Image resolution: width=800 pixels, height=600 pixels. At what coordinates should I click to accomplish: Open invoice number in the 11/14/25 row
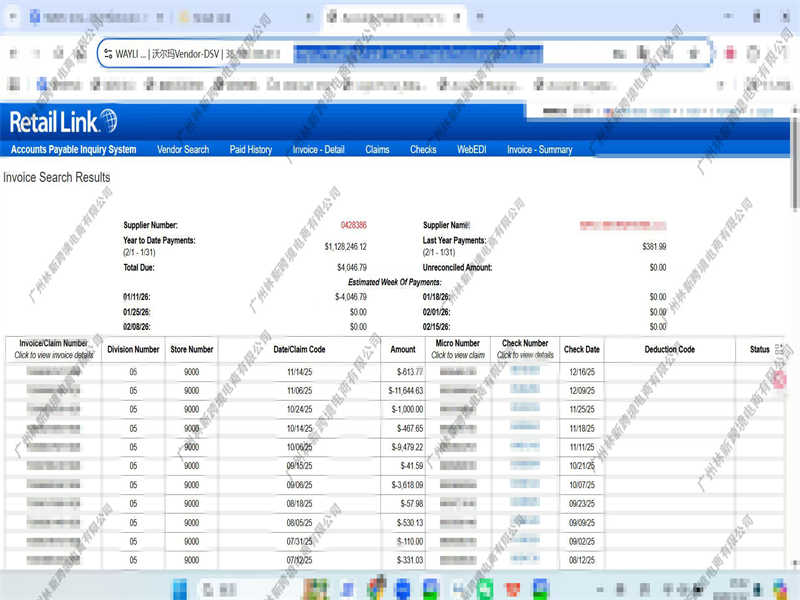[x=54, y=372]
